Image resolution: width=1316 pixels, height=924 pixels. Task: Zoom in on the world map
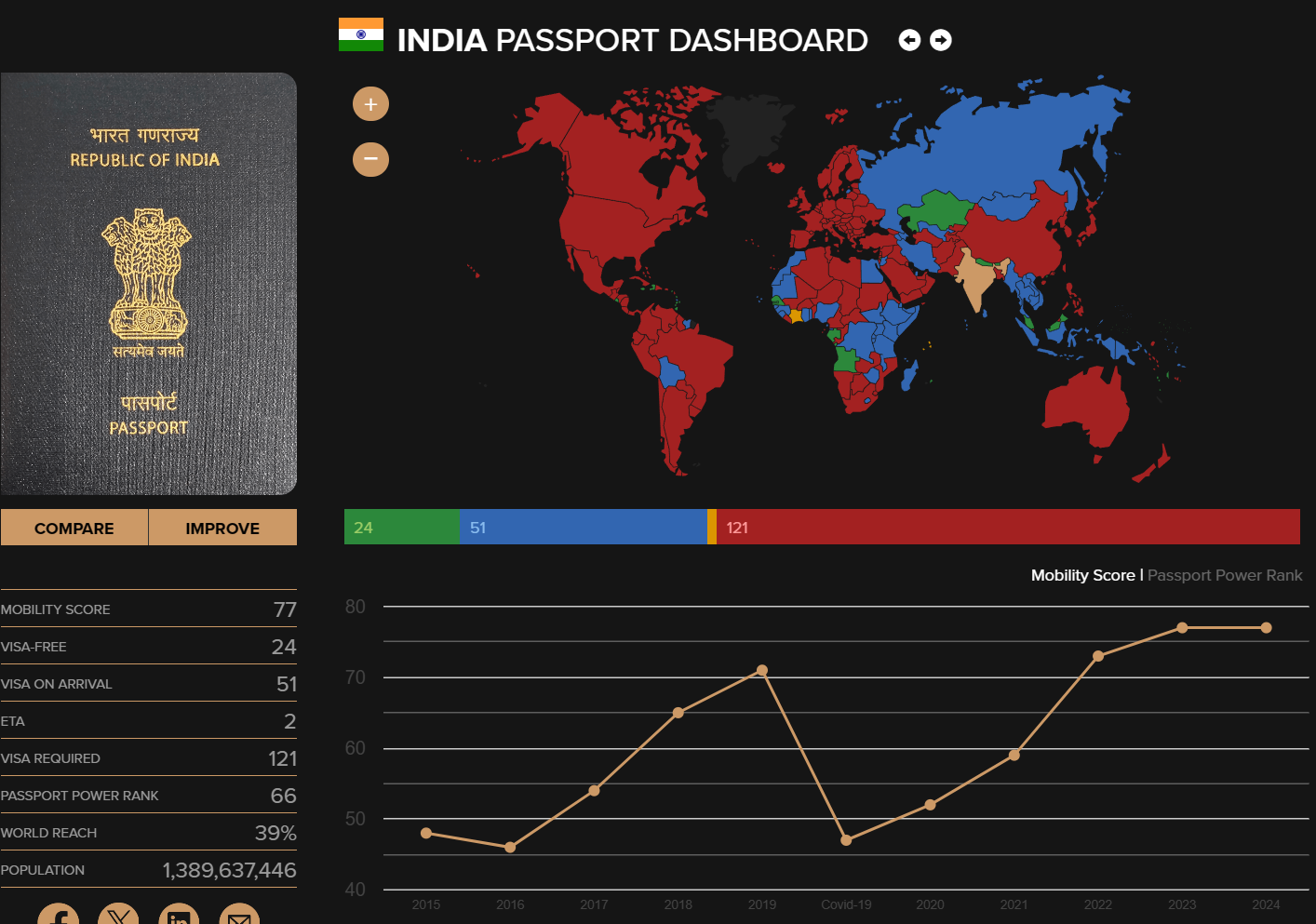click(370, 104)
